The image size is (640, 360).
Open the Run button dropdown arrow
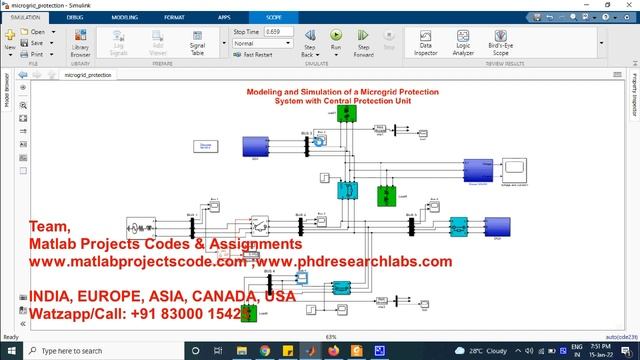[336, 55]
